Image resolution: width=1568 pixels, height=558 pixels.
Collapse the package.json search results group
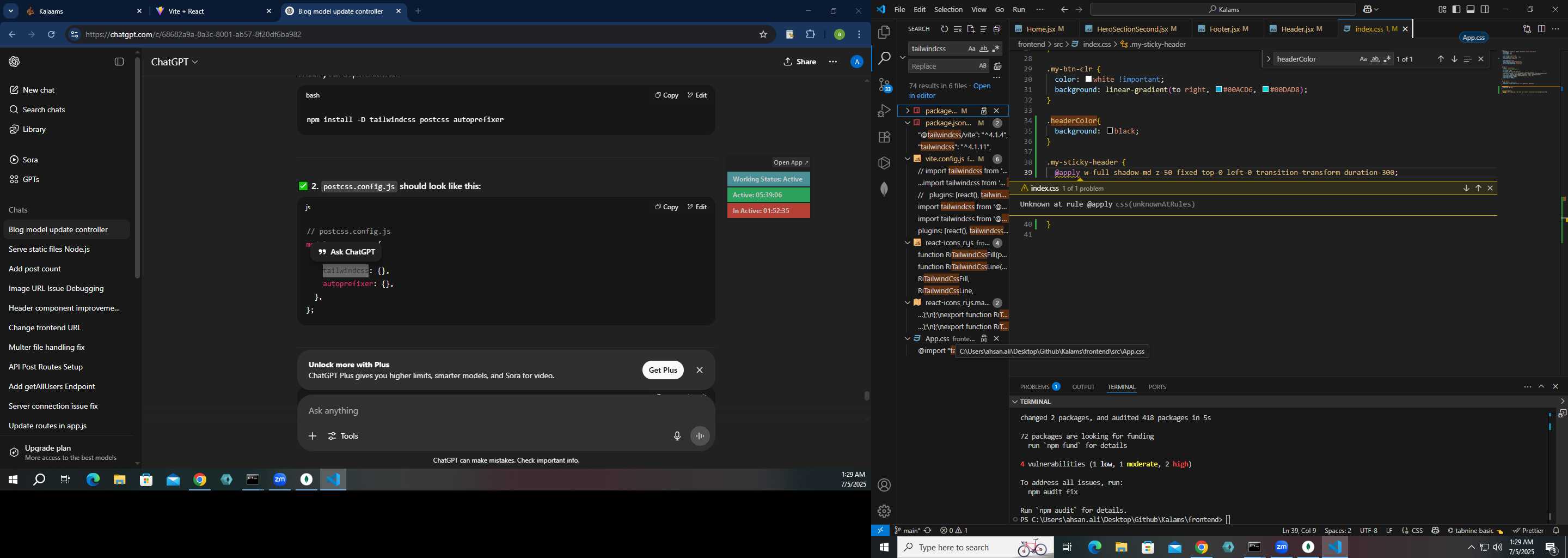click(907, 123)
